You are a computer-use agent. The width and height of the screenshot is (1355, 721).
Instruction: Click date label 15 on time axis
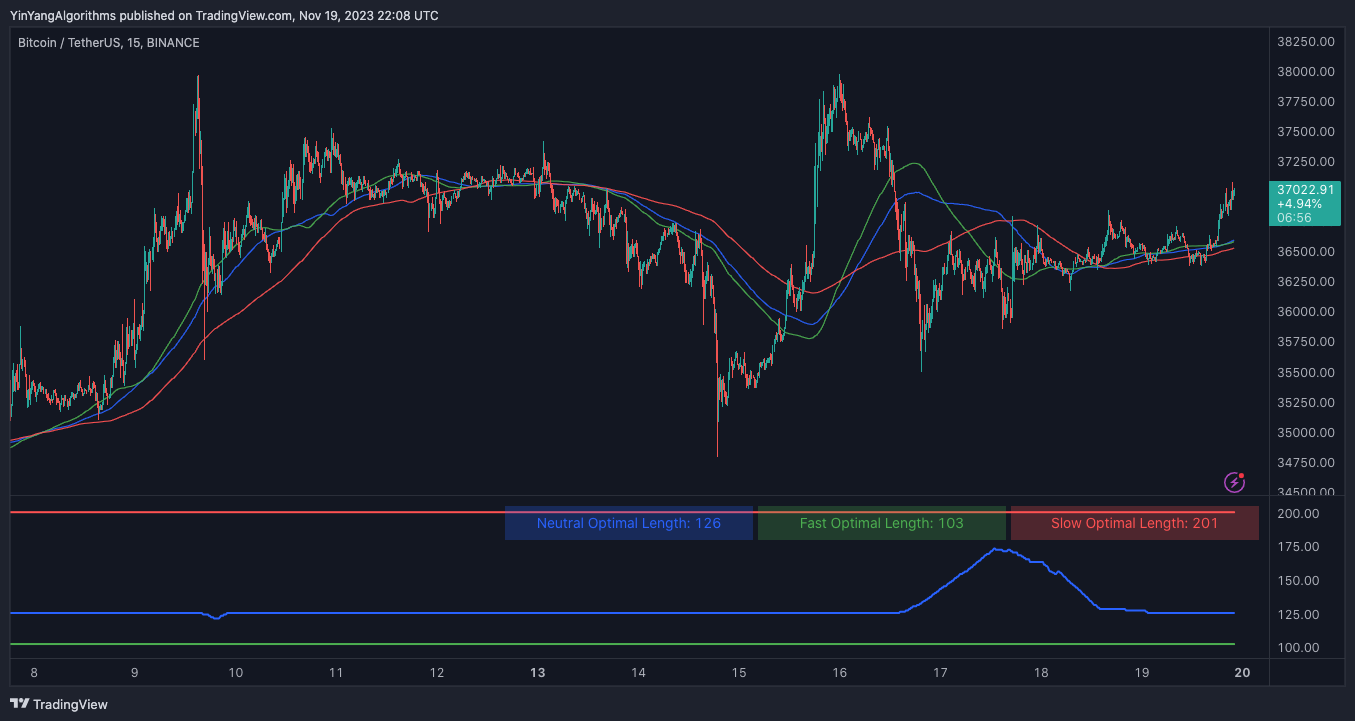click(x=739, y=673)
